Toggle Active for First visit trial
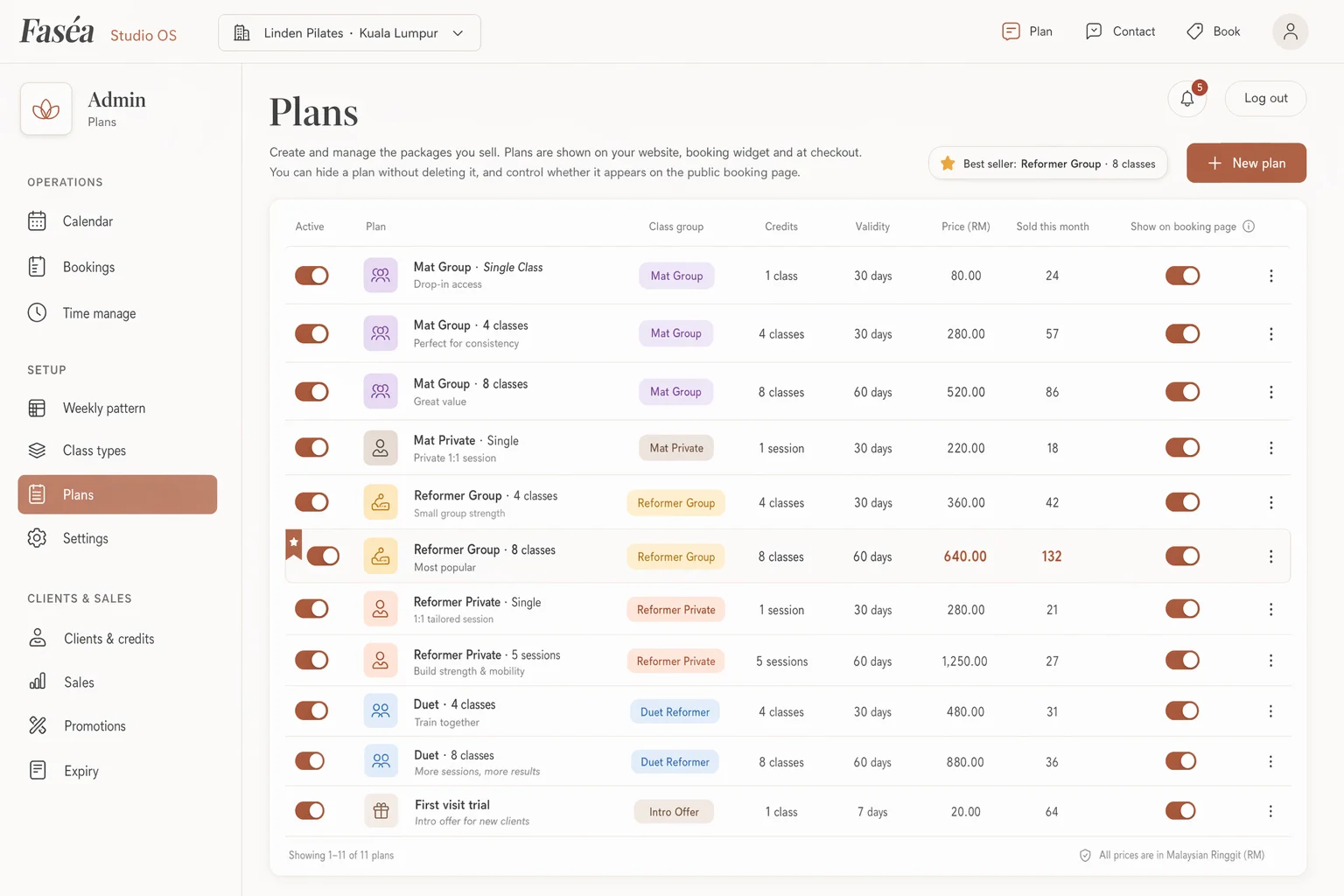The image size is (1344, 896). click(310, 811)
